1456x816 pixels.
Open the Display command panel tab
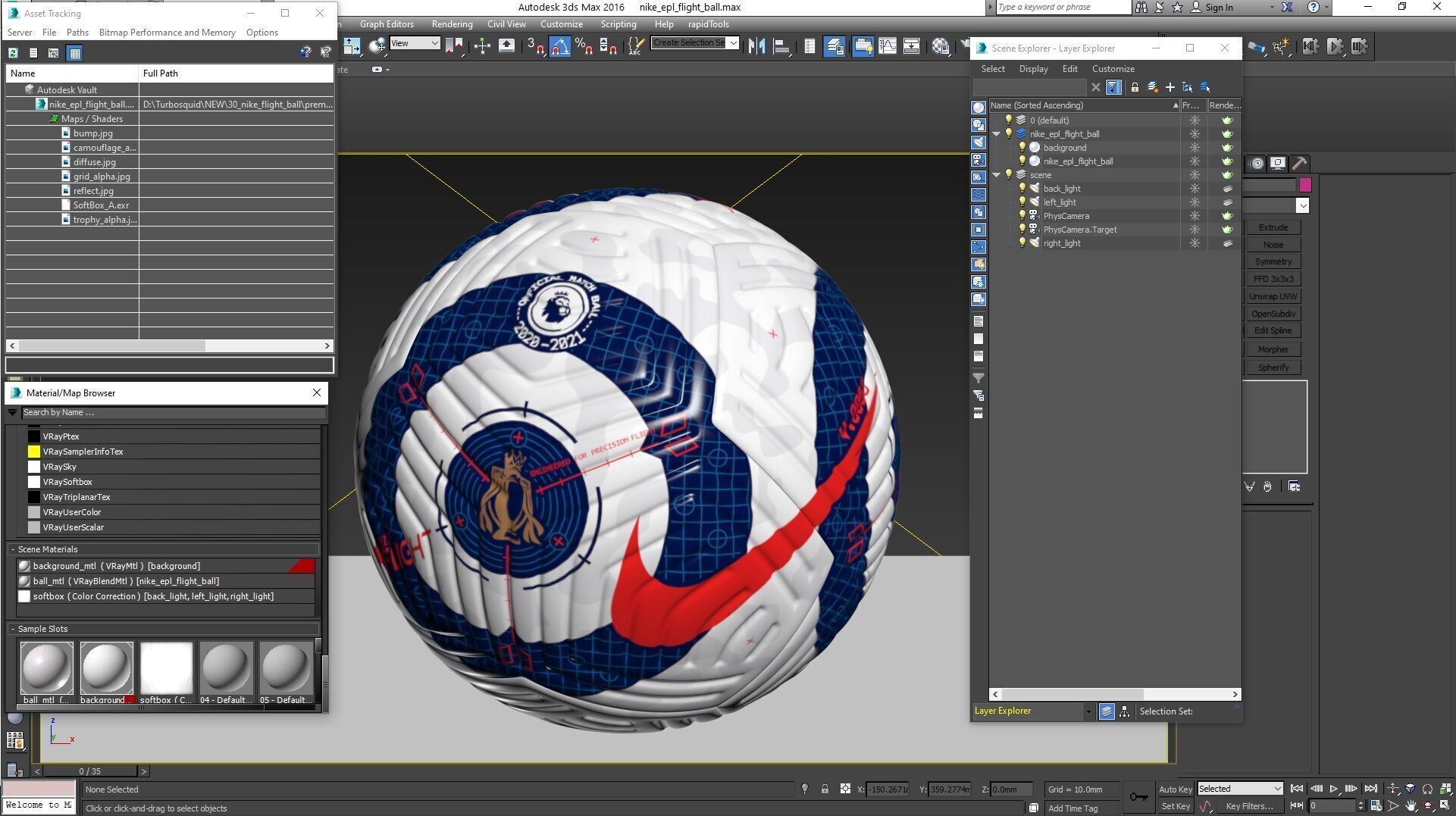pyautogui.click(x=1278, y=163)
